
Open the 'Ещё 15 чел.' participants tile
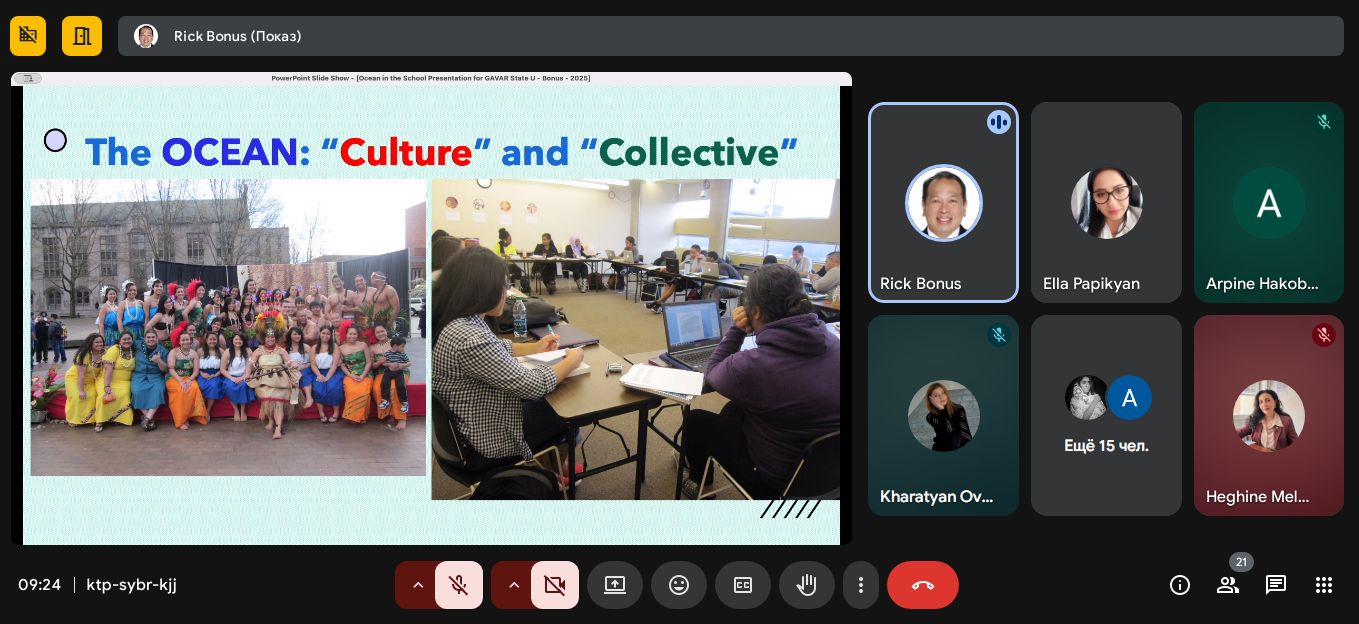click(x=1106, y=416)
